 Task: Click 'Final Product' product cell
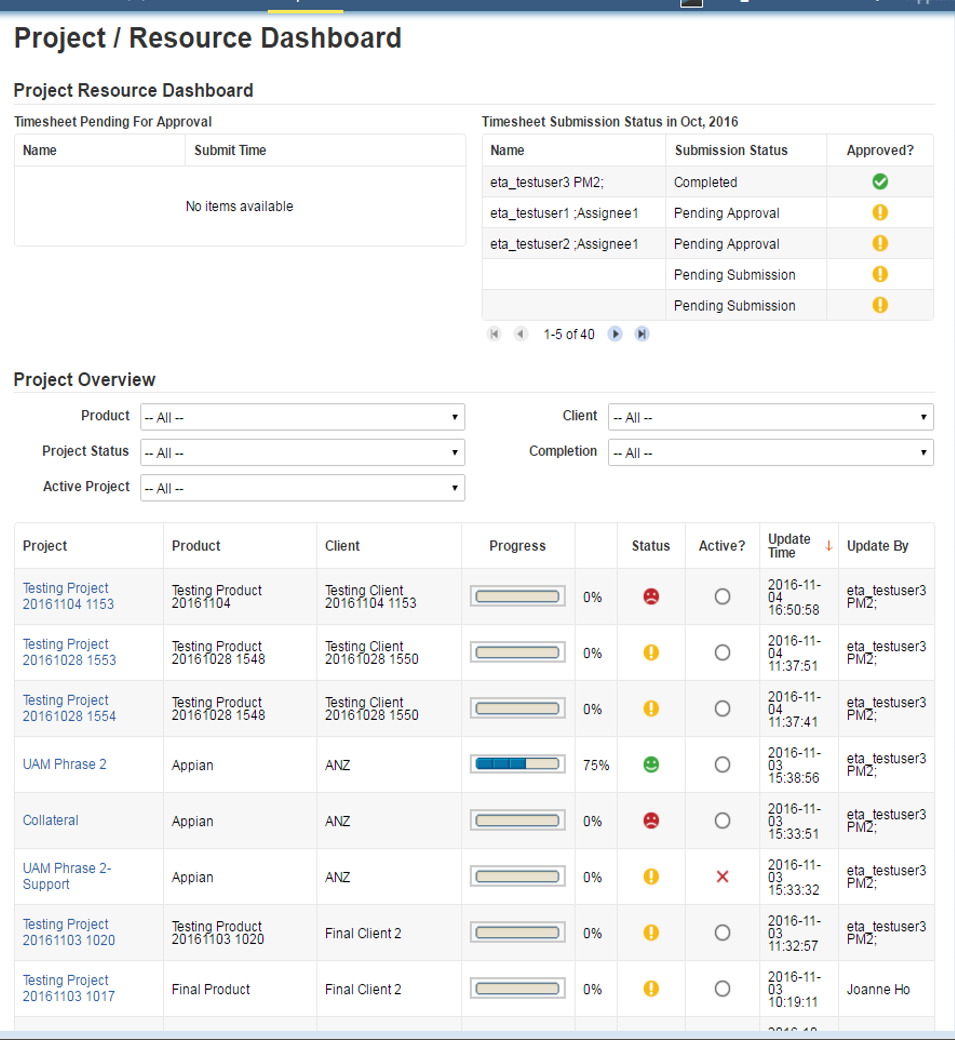211,989
